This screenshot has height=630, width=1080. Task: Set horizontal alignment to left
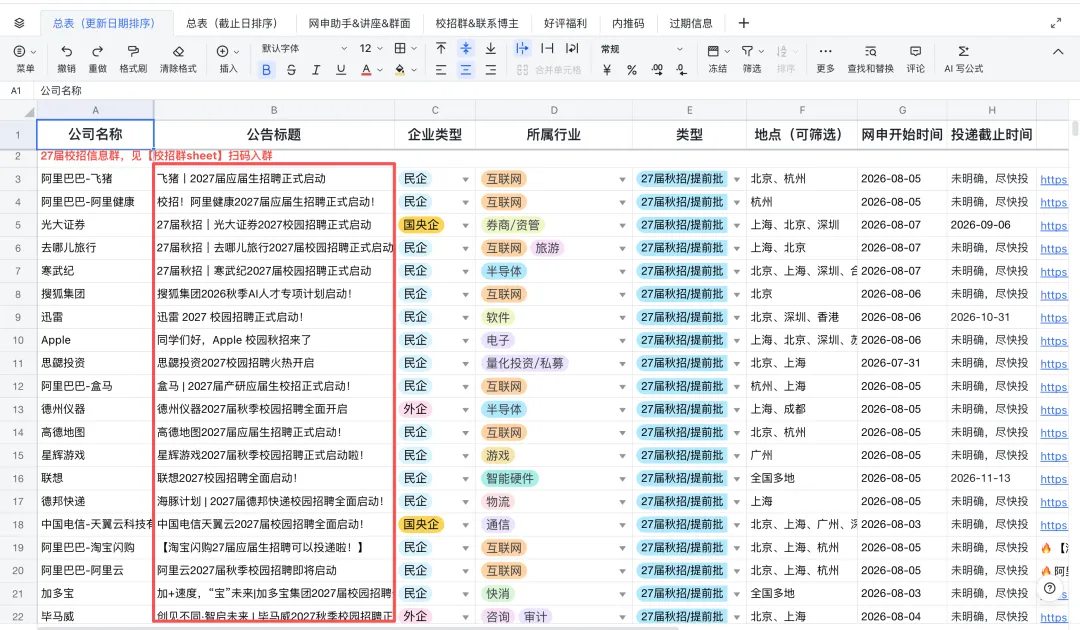(441, 70)
